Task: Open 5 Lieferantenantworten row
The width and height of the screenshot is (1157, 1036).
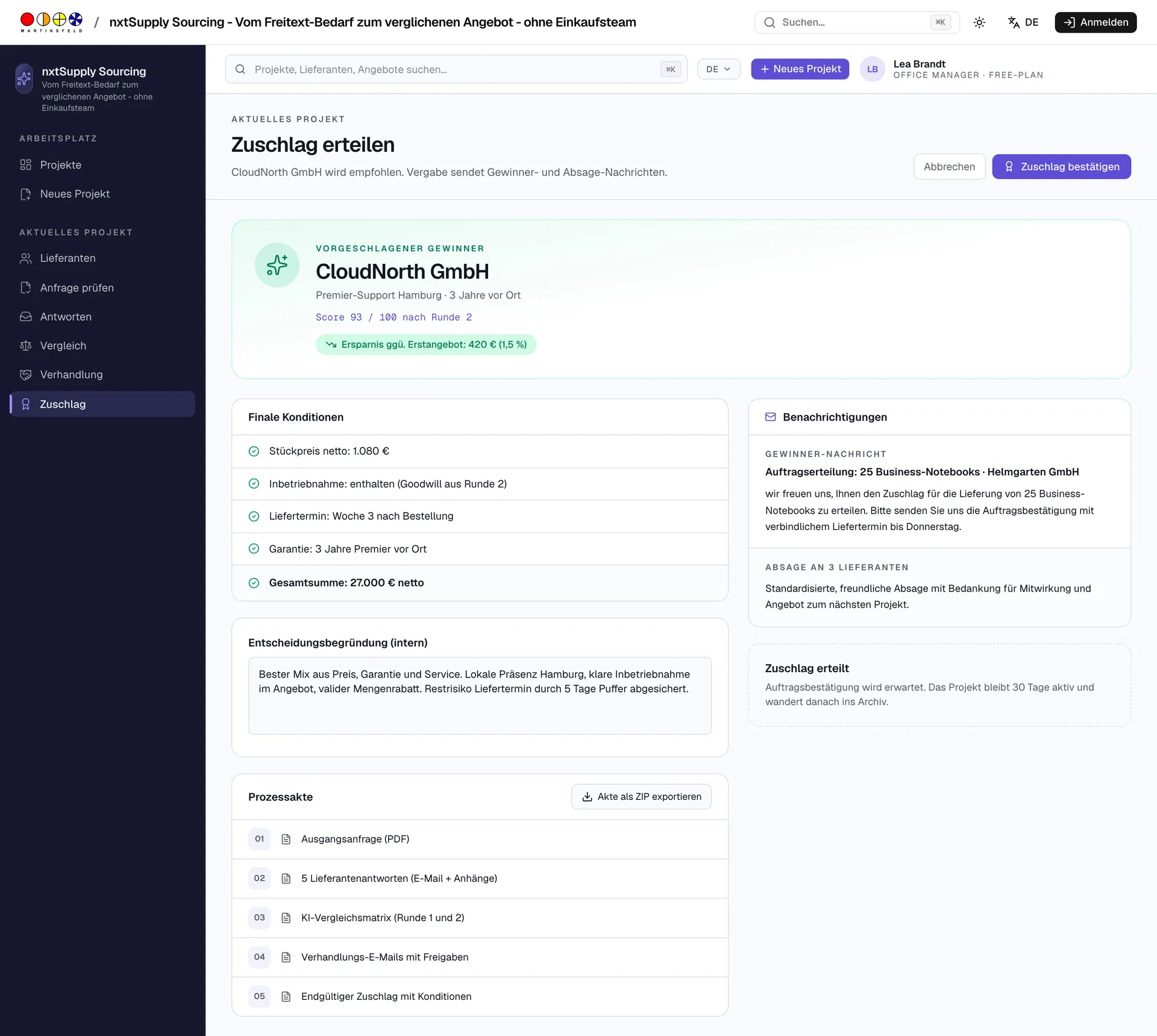Action: point(480,879)
